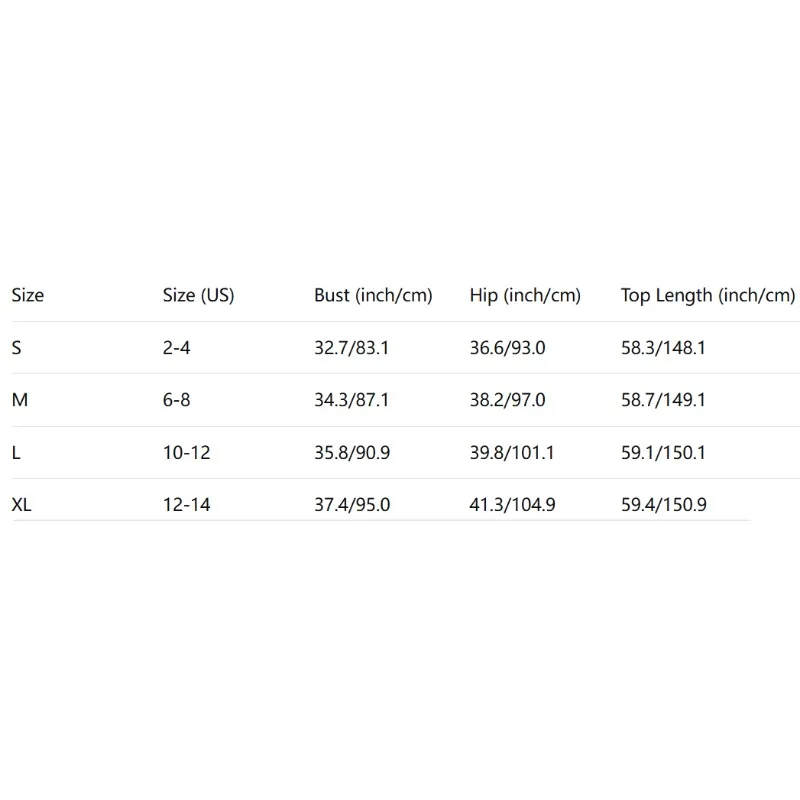Click bust measurement 34.3/87.1
The width and height of the screenshot is (800, 800).
click(x=351, y=400)
